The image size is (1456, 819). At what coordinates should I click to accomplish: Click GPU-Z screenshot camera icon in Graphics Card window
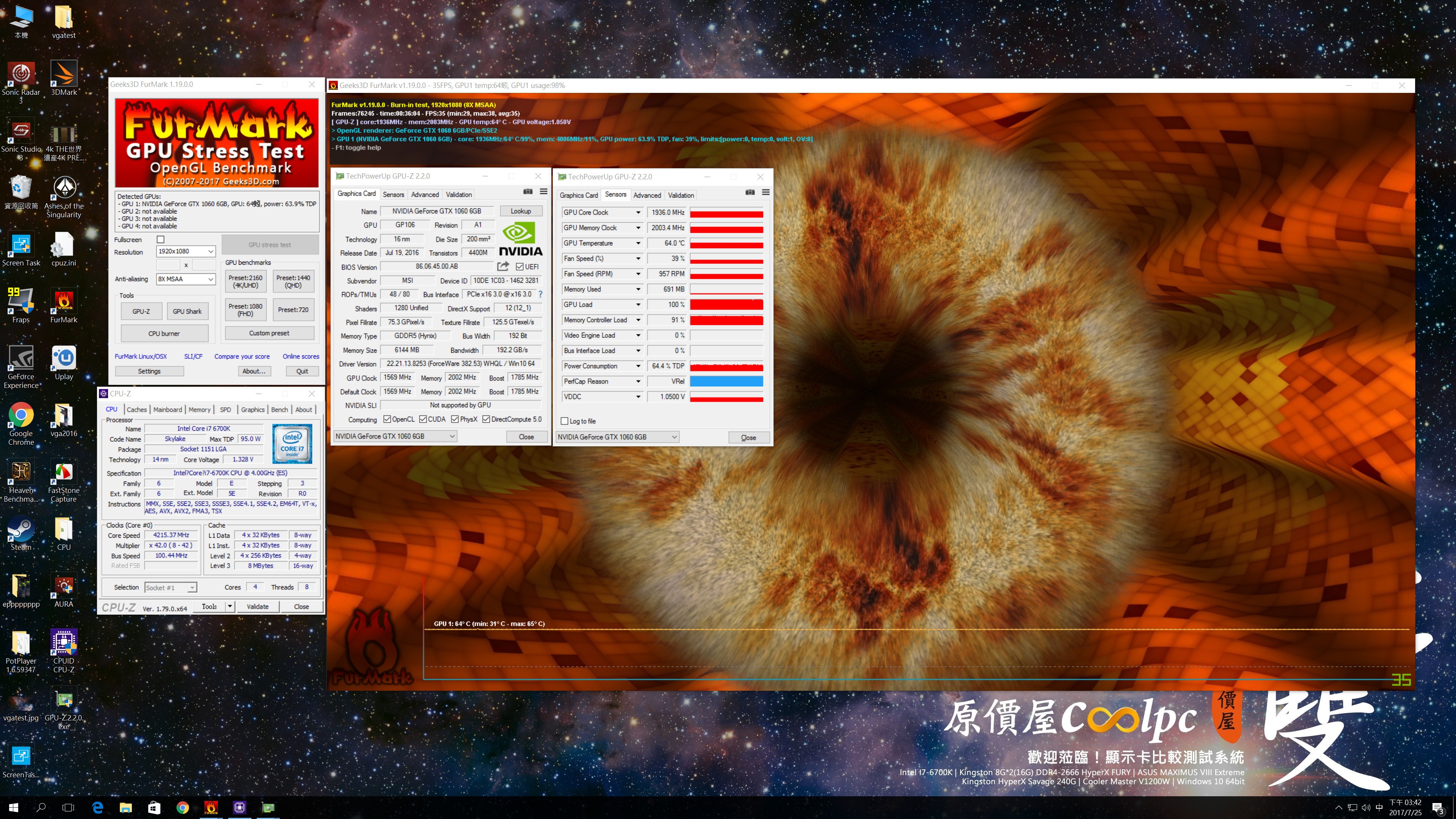click(527, 191)
